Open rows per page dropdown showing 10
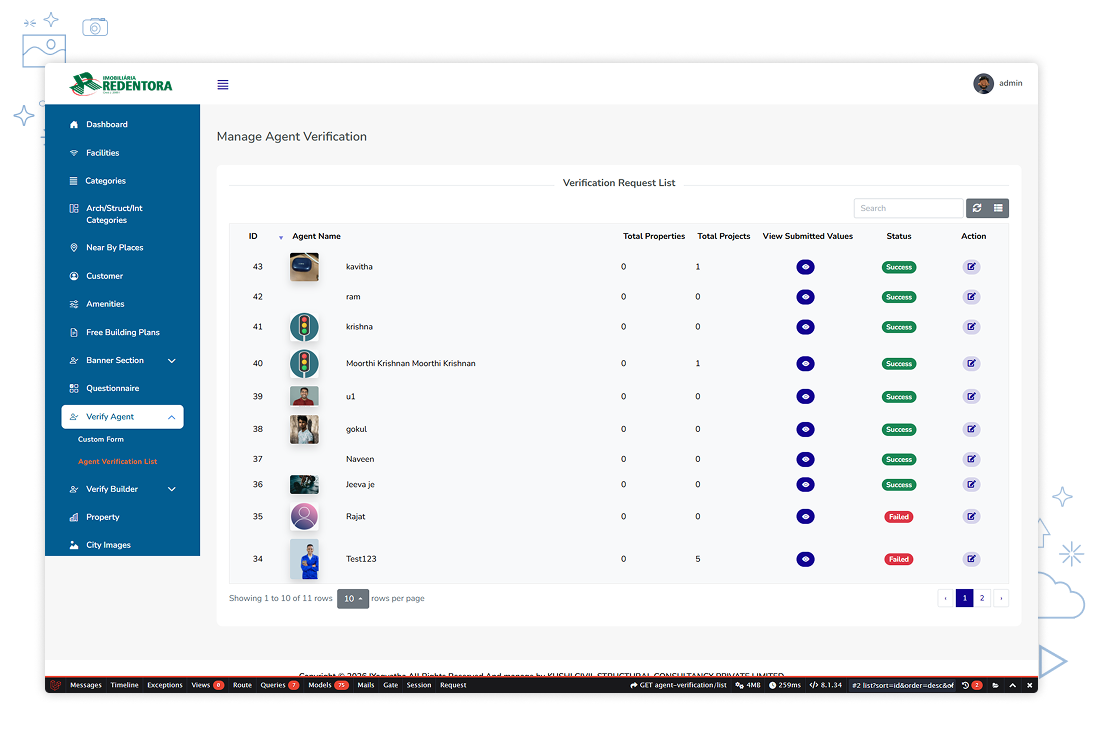This screenshot has width=1095, height=748. point(353,599)
